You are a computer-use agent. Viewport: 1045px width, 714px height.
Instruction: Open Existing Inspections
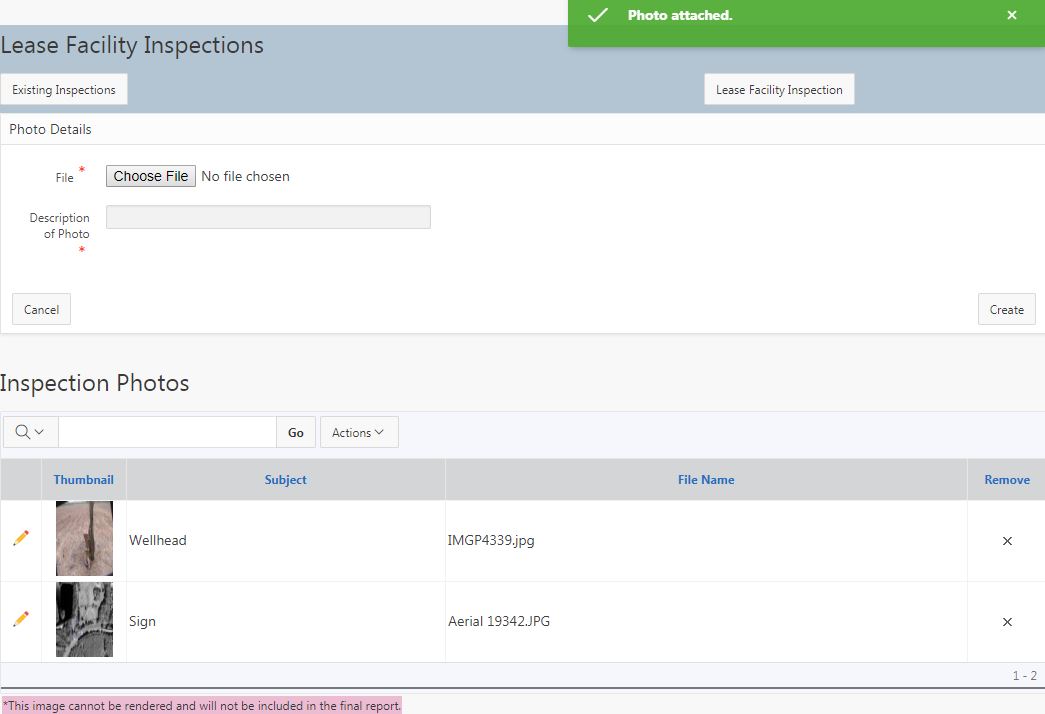64,90
